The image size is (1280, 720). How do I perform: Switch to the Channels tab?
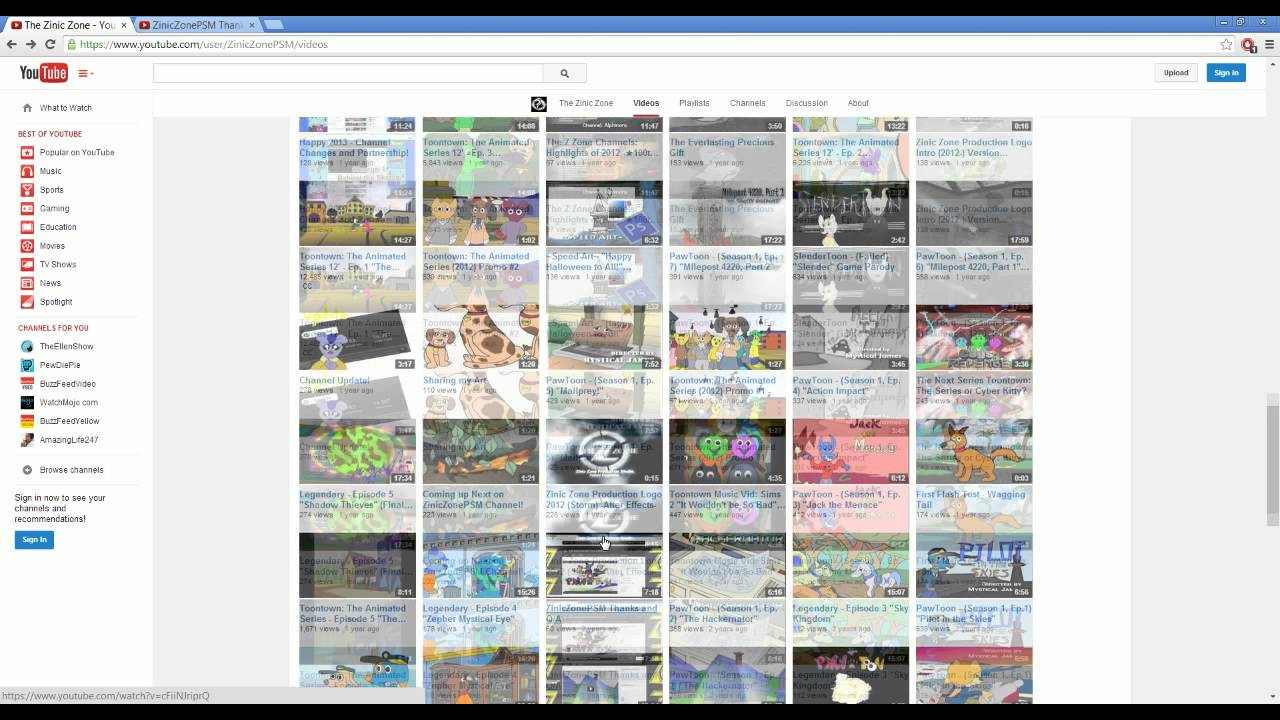[x=747, y=103]
